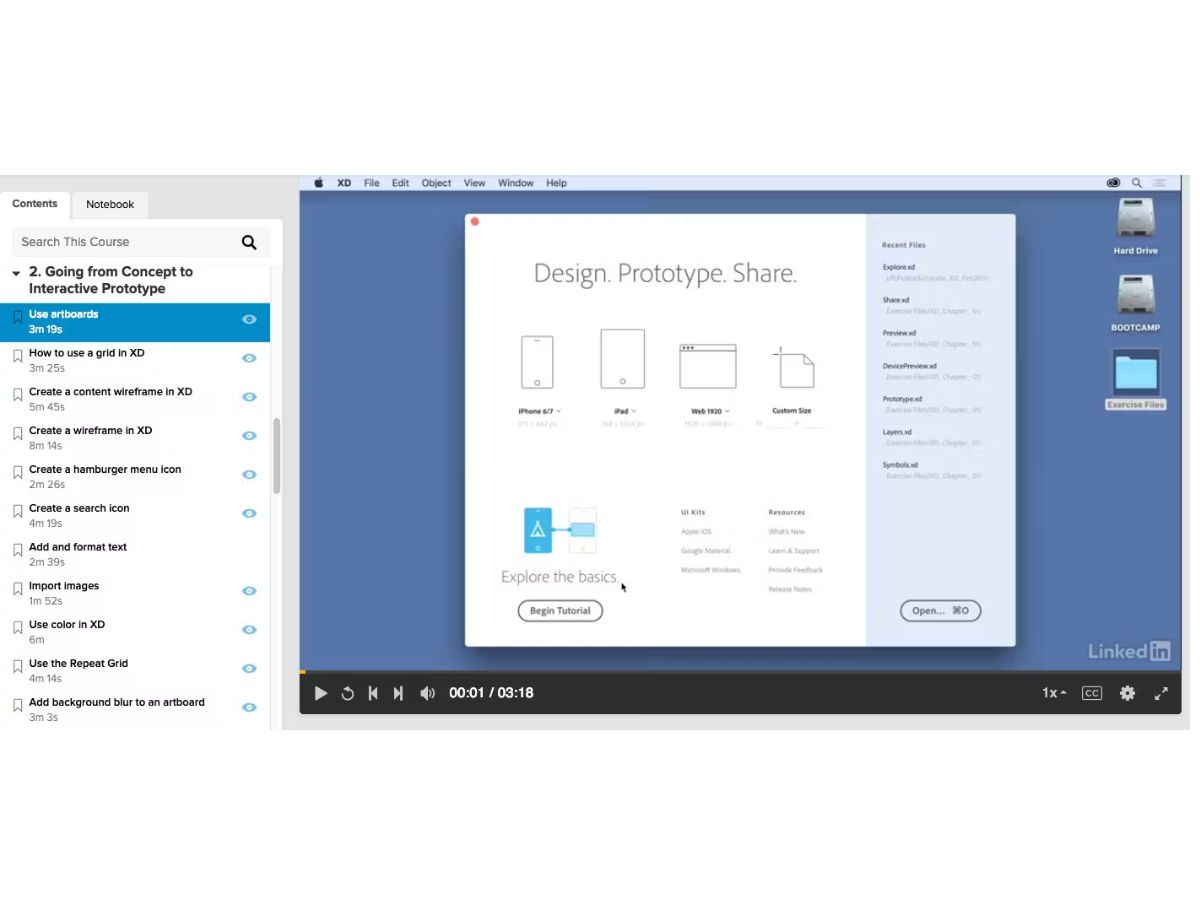Screen dimensions: 1200x900
Task: Click the video progress bar
Action: pos(740,671)
